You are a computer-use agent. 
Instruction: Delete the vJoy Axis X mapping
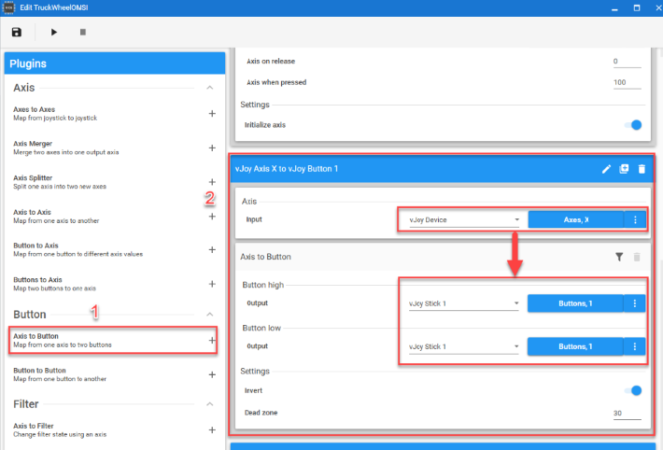[641, 169]
